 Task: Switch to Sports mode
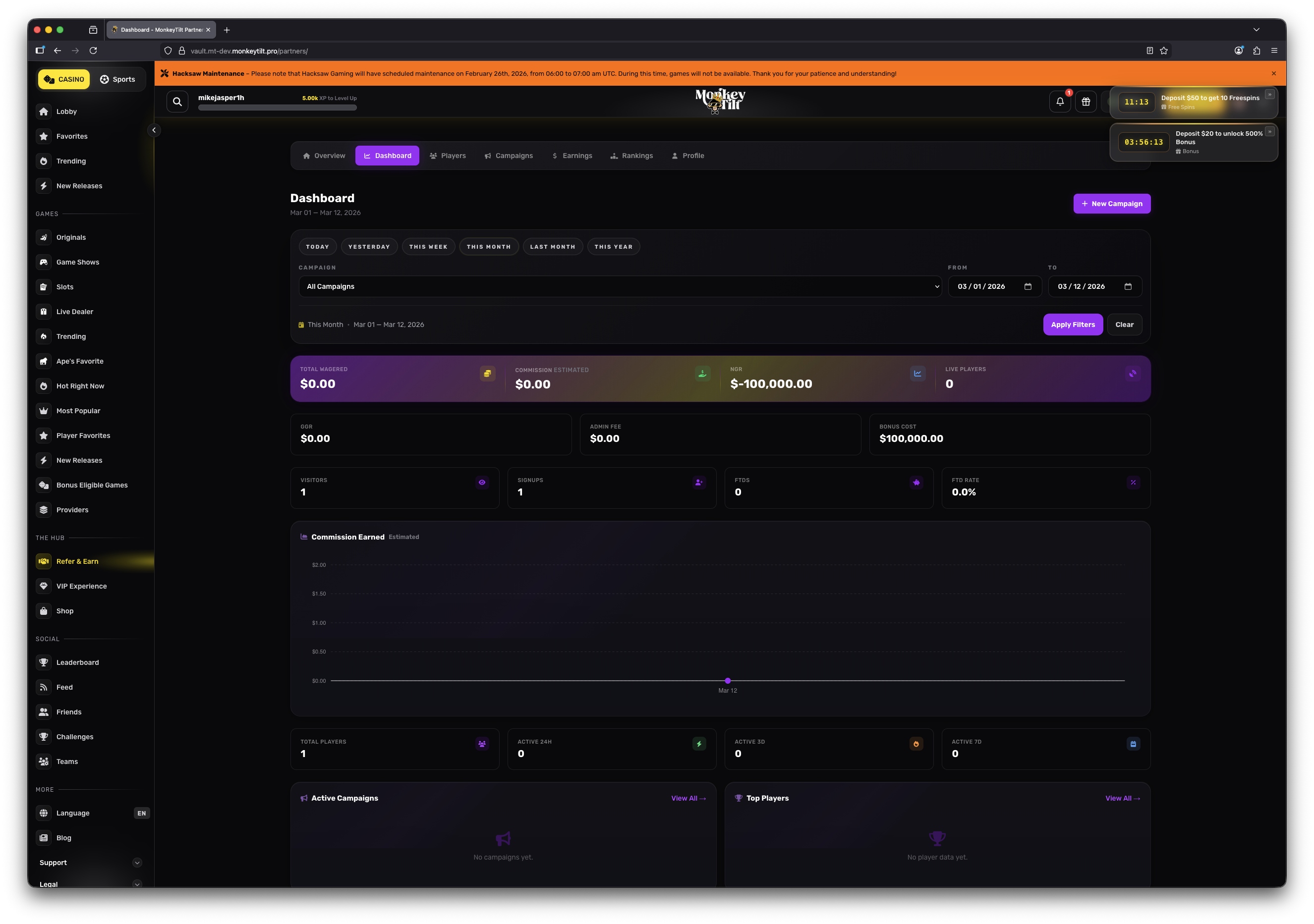click(x=117, y=80)
